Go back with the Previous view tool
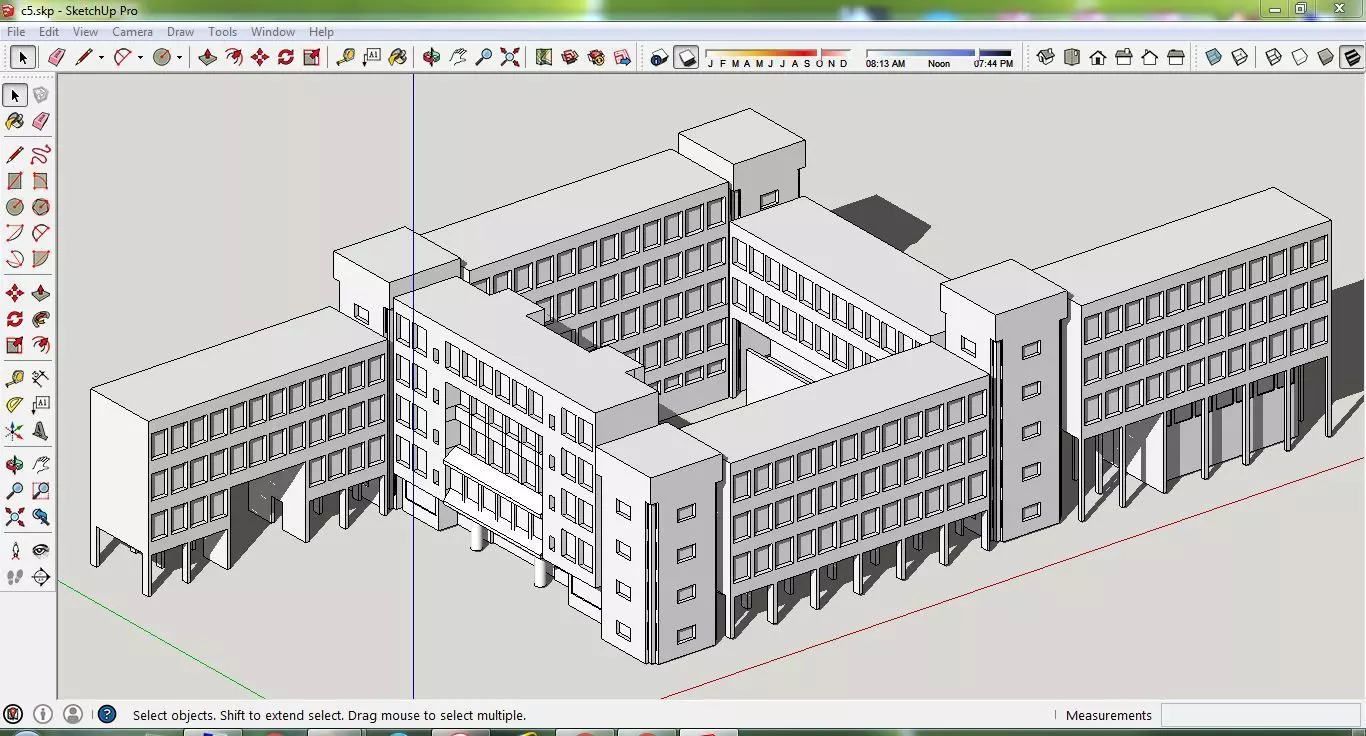This screenshot has height=736, width=1366. (x=40, y=517)
